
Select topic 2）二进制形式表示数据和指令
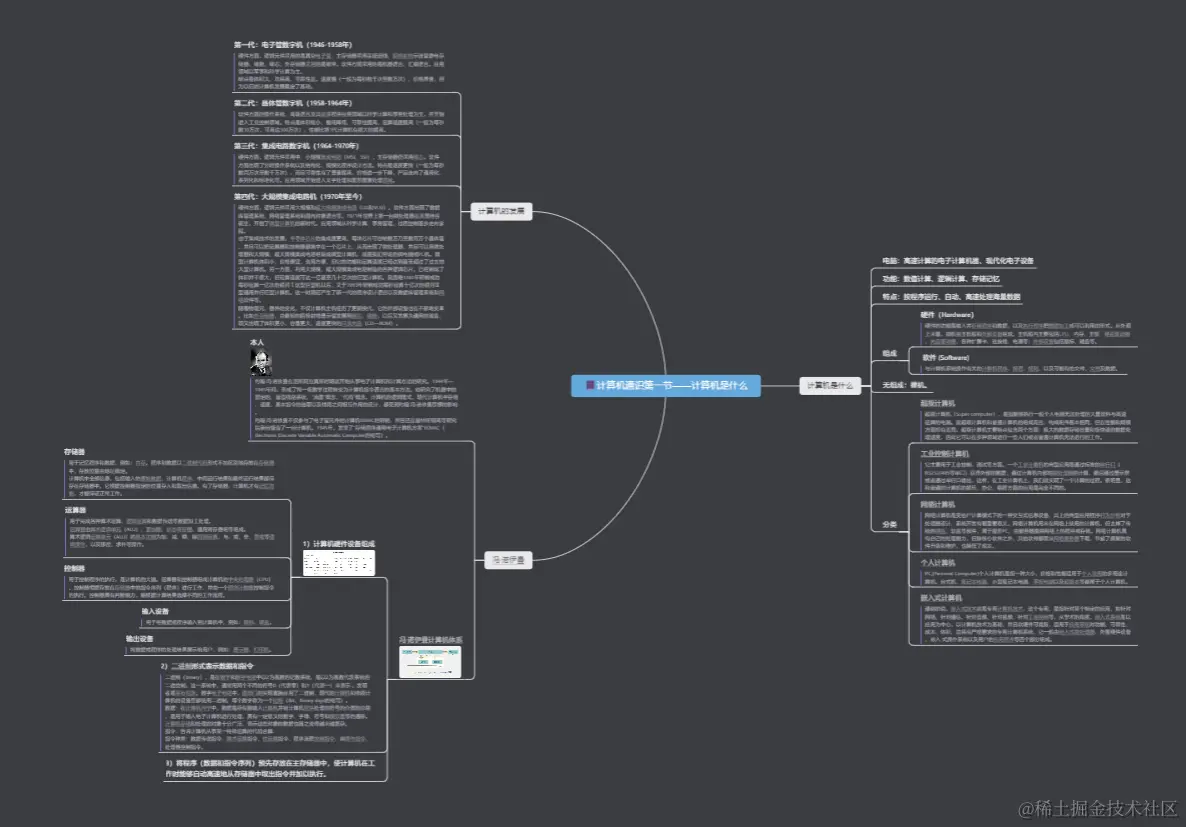[207, 666]
